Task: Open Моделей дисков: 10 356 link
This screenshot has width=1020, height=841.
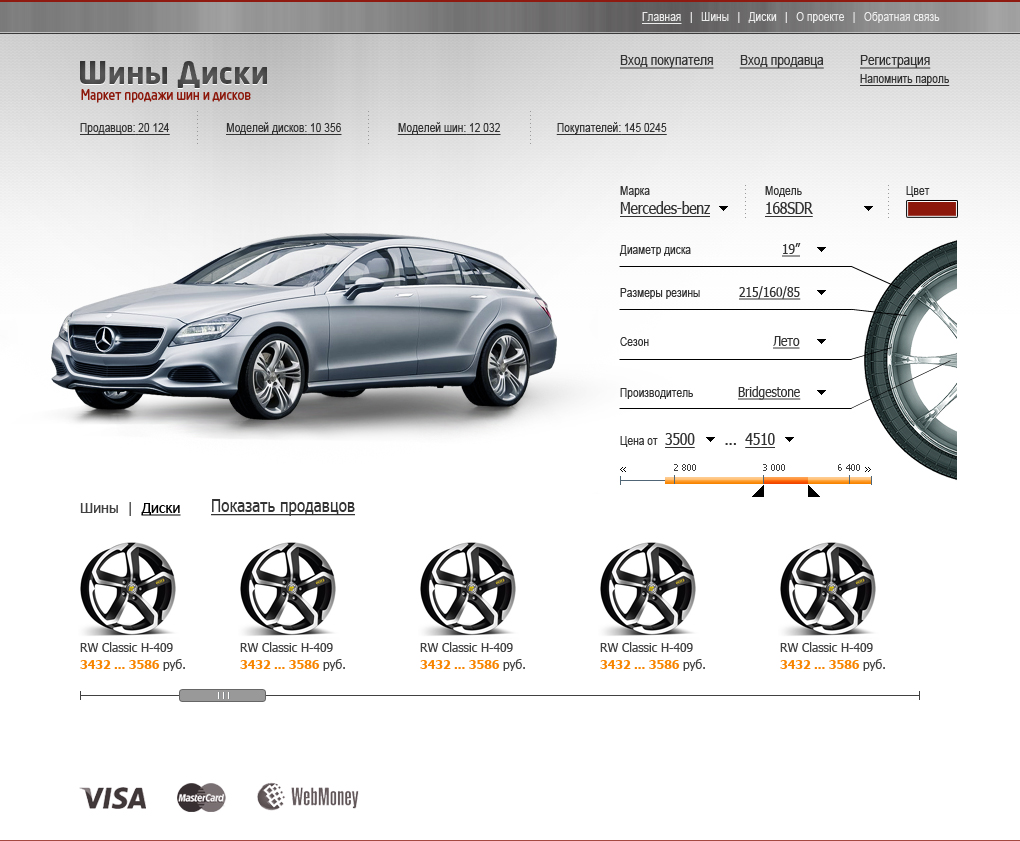Action: 283,127
